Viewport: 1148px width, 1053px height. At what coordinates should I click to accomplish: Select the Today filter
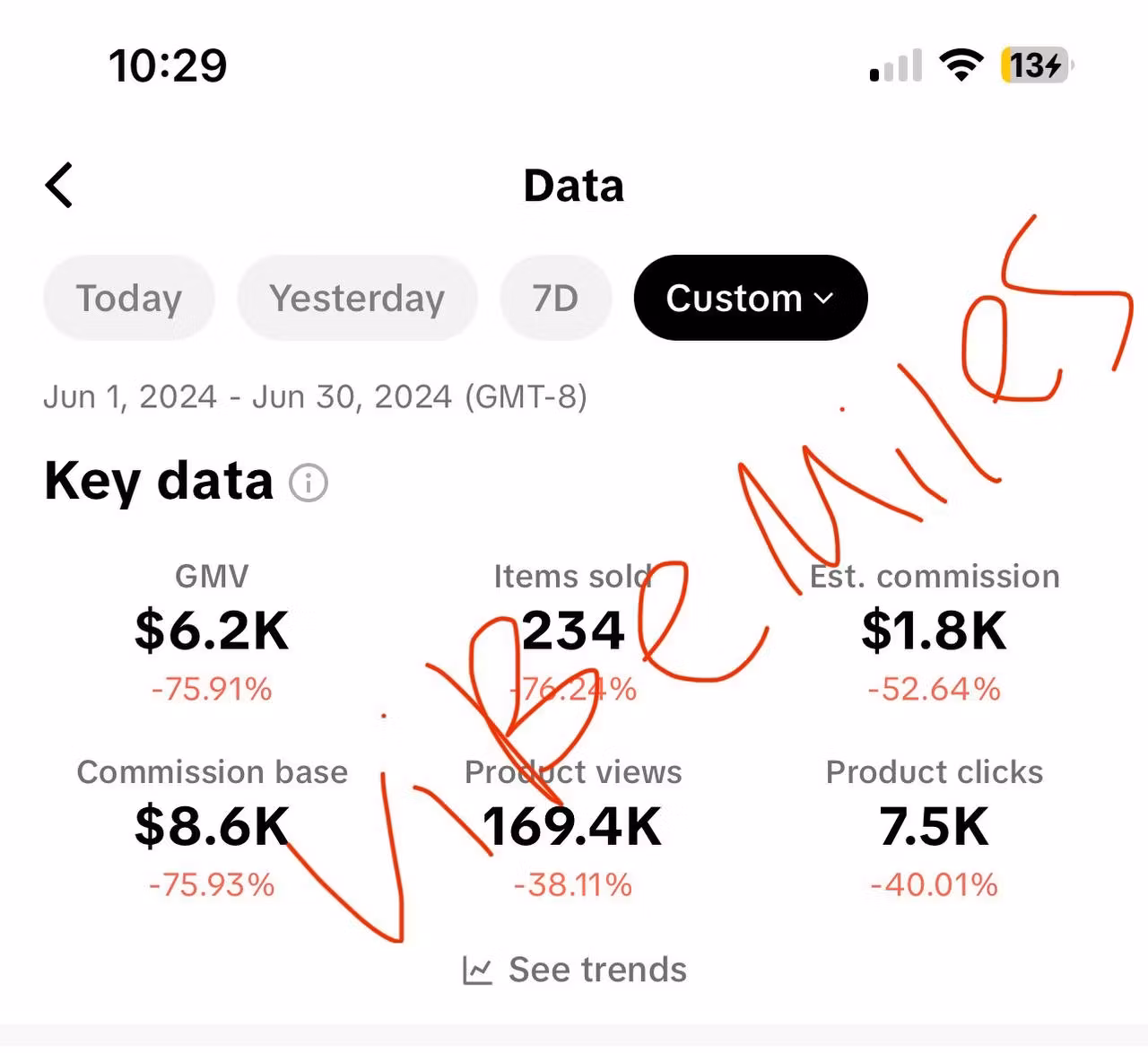pos(129,298)
